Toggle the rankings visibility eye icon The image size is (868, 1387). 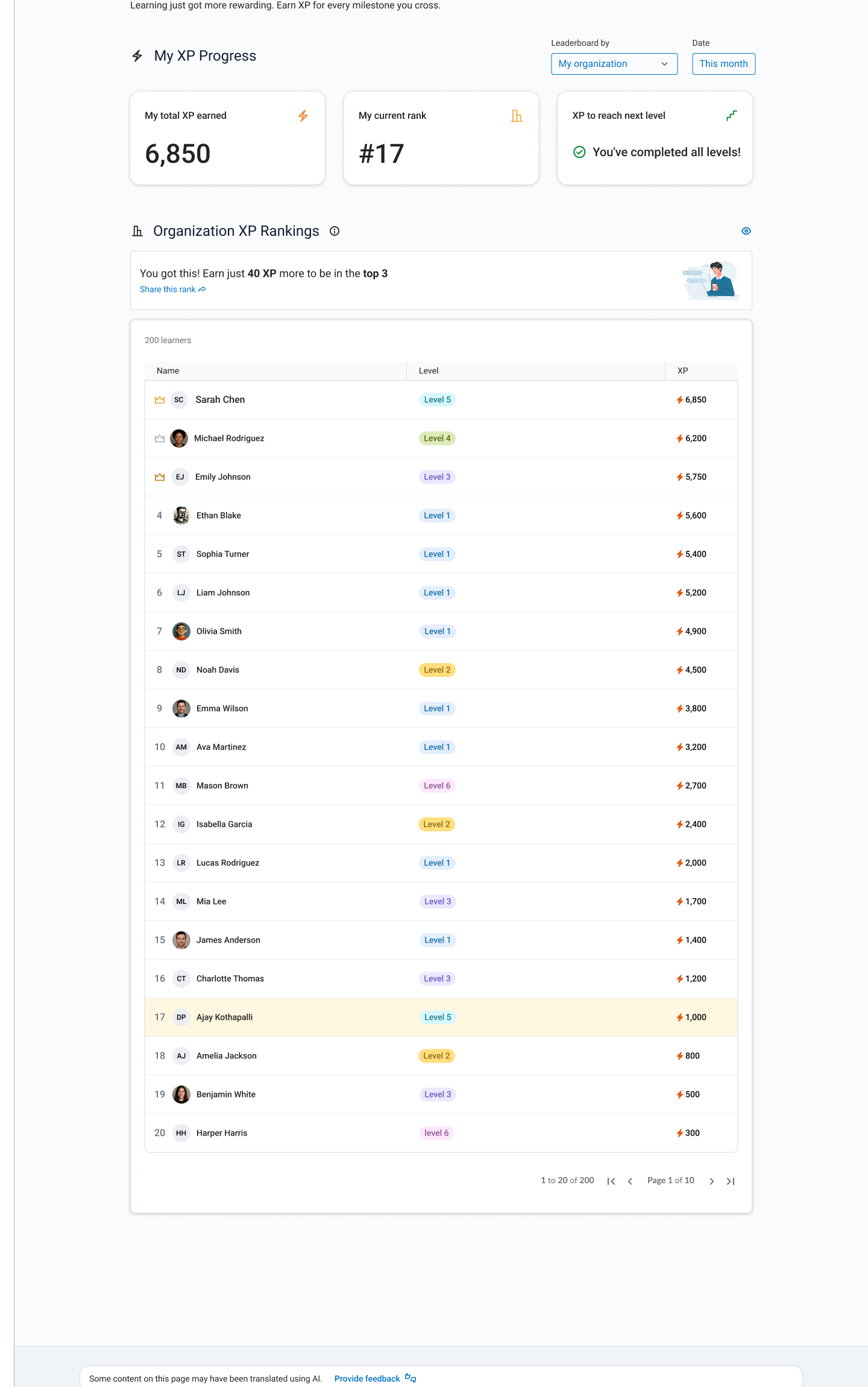(746, 231)
